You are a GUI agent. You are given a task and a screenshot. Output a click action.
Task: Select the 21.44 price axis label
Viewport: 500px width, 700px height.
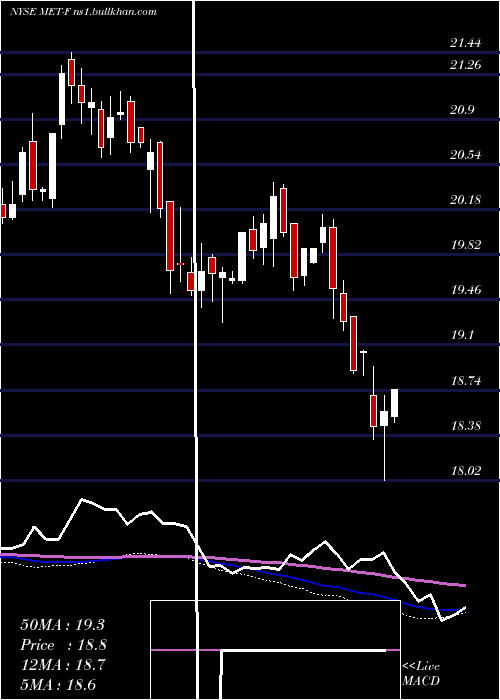tap(466, 43)
